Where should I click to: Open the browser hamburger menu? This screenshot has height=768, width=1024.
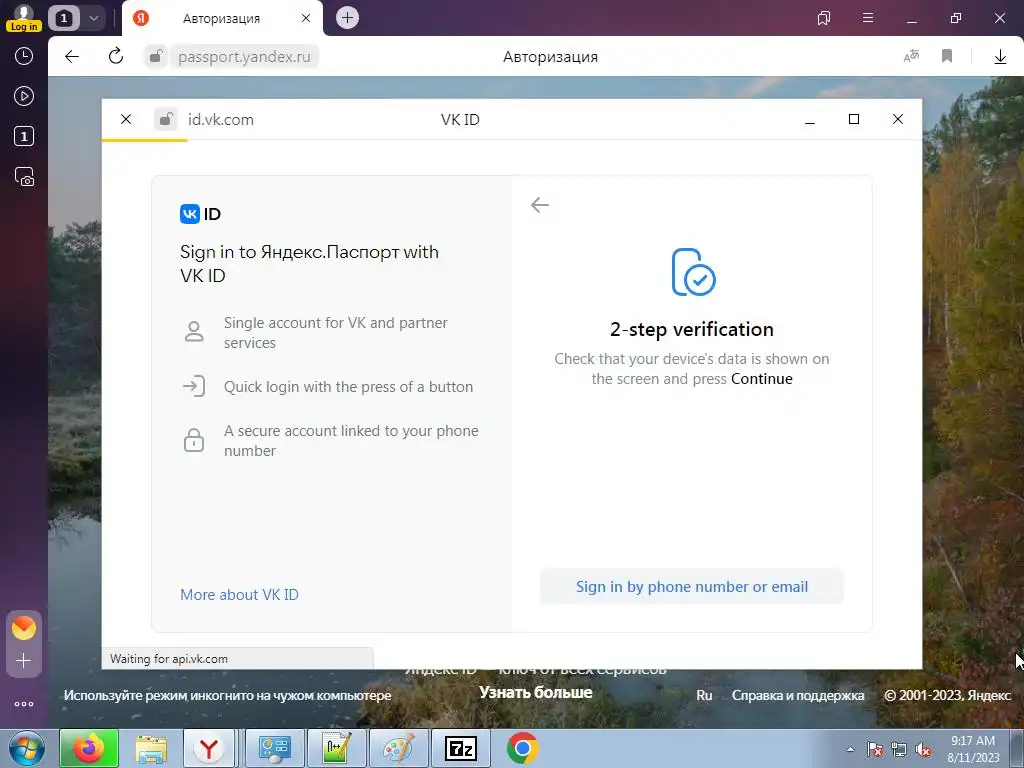coord(868,18)
